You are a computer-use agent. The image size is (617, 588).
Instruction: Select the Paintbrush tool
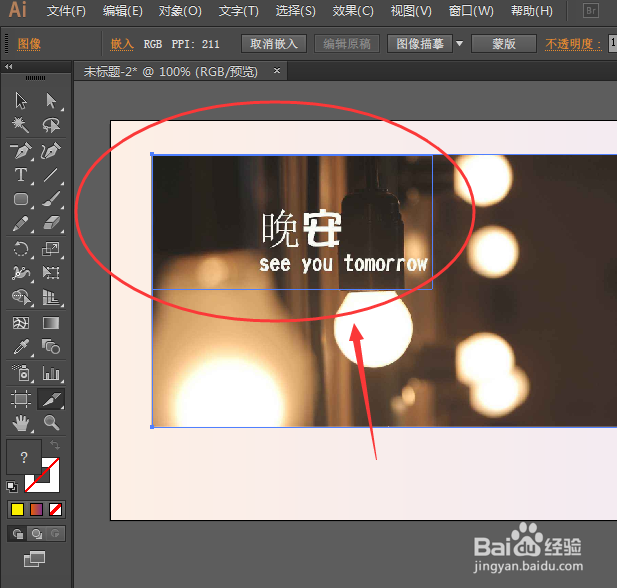(x=51, y=199)
